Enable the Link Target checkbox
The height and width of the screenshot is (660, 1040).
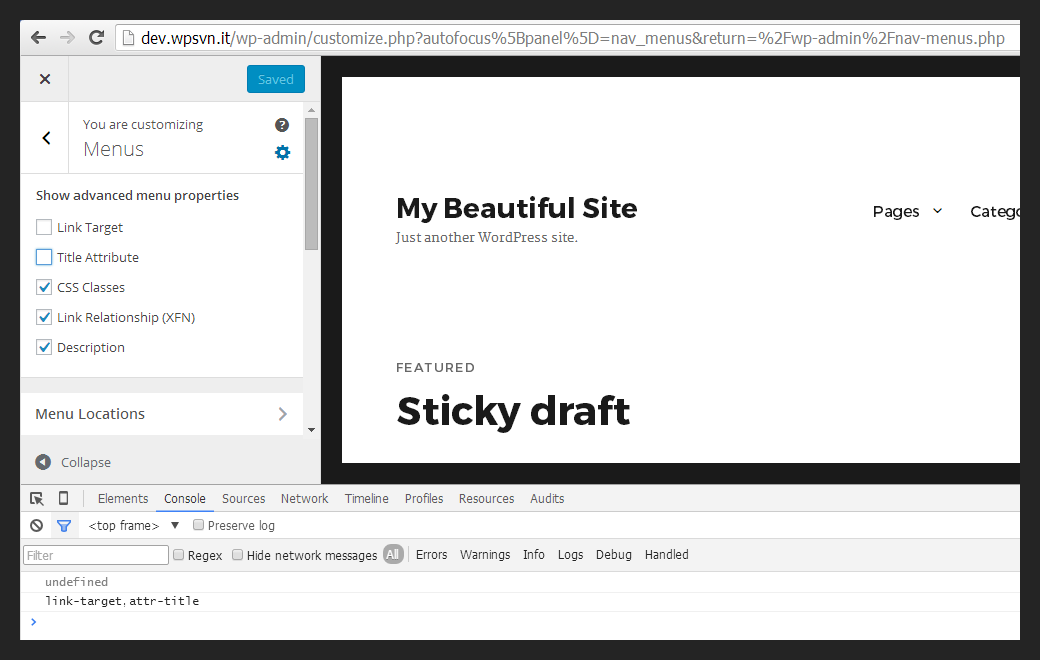click(44, 228)
